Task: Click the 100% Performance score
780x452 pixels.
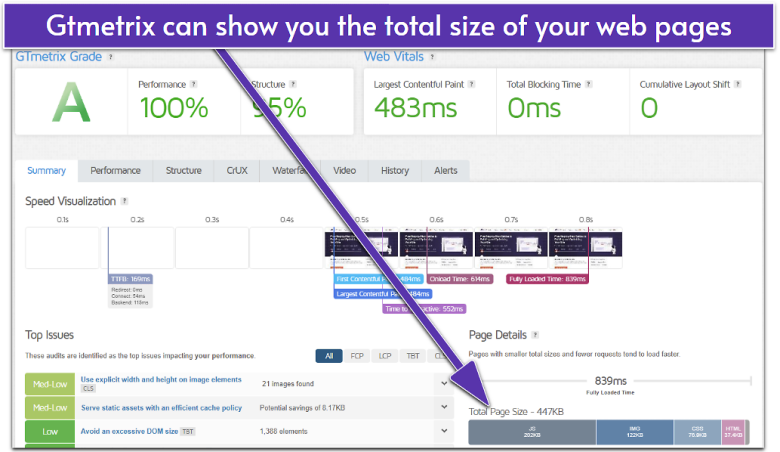Action: pos(174,108)
